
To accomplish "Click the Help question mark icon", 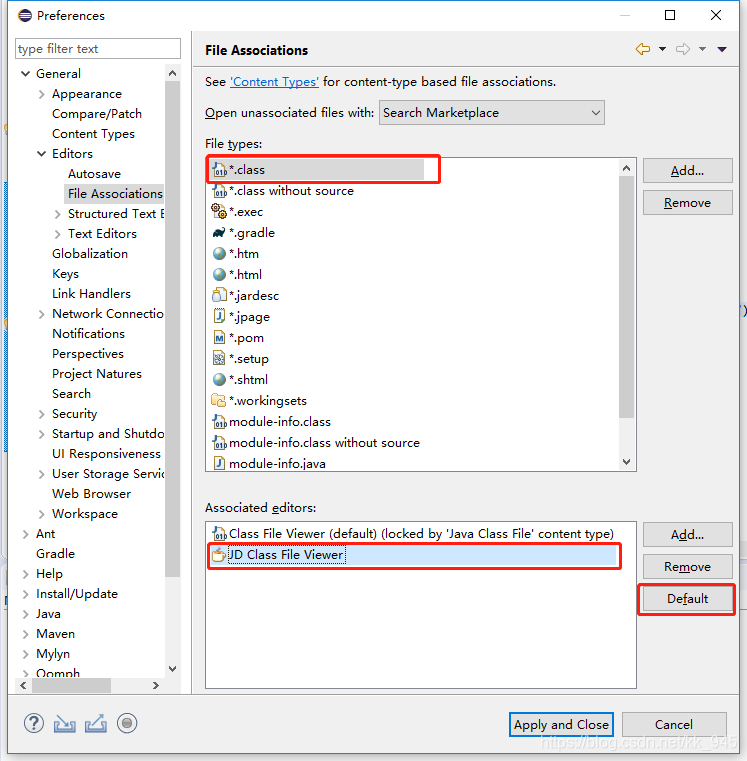I will [34, 723].
